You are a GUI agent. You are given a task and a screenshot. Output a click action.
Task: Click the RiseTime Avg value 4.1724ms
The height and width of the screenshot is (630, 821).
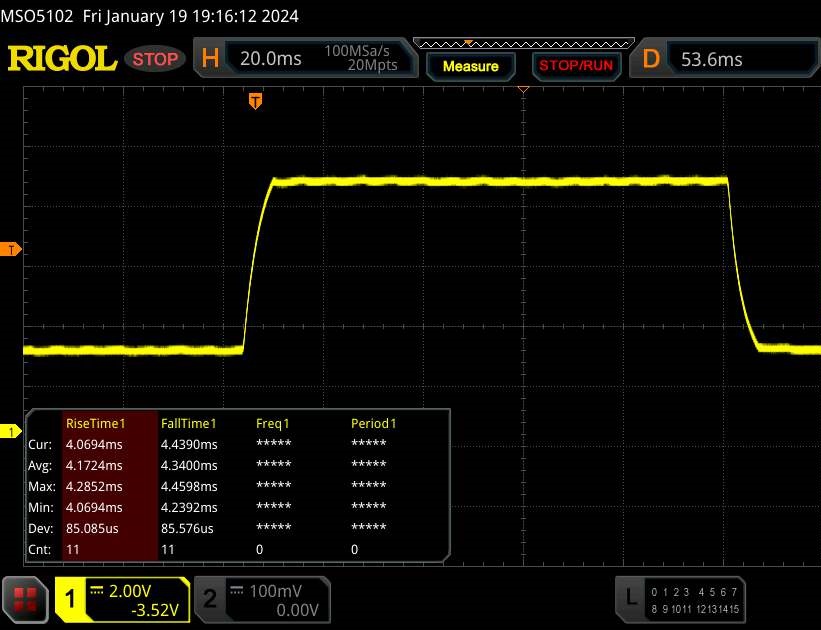(x=94, y=465)
